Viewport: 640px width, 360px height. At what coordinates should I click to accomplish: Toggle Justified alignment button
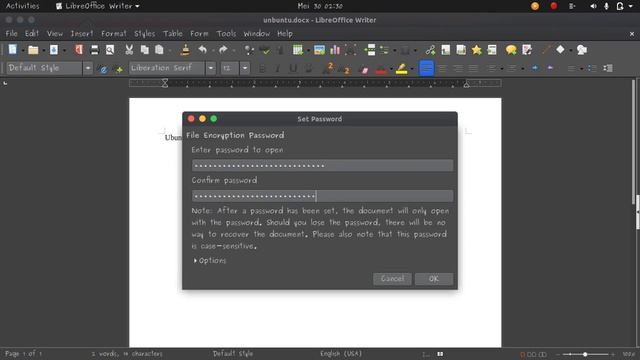(x=473, y=69)
